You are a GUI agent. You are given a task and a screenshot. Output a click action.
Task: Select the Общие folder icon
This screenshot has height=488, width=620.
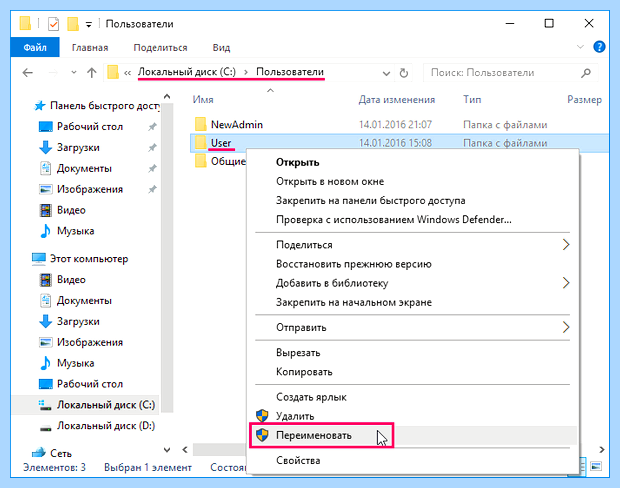click(200, 161)
